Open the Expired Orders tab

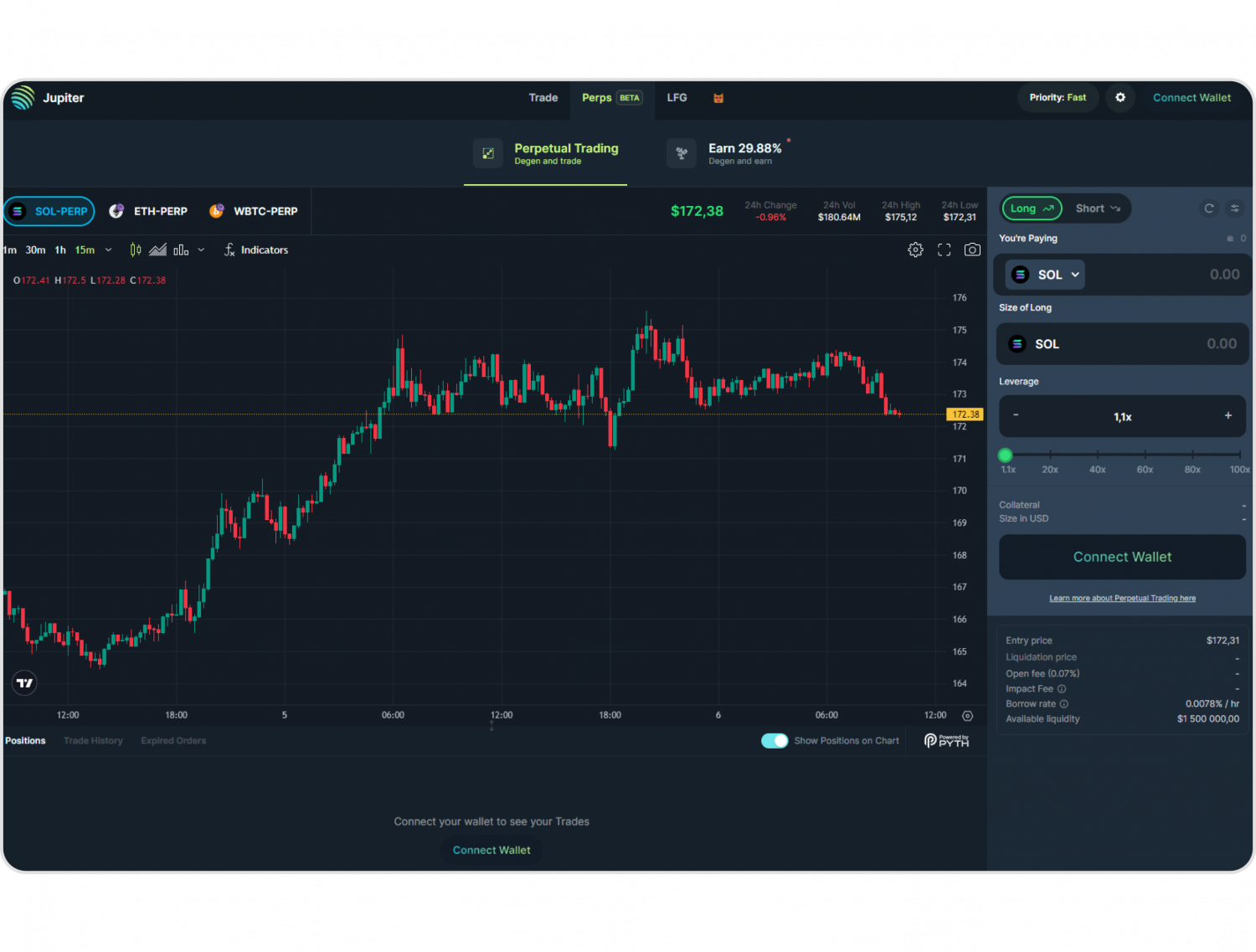173,741
